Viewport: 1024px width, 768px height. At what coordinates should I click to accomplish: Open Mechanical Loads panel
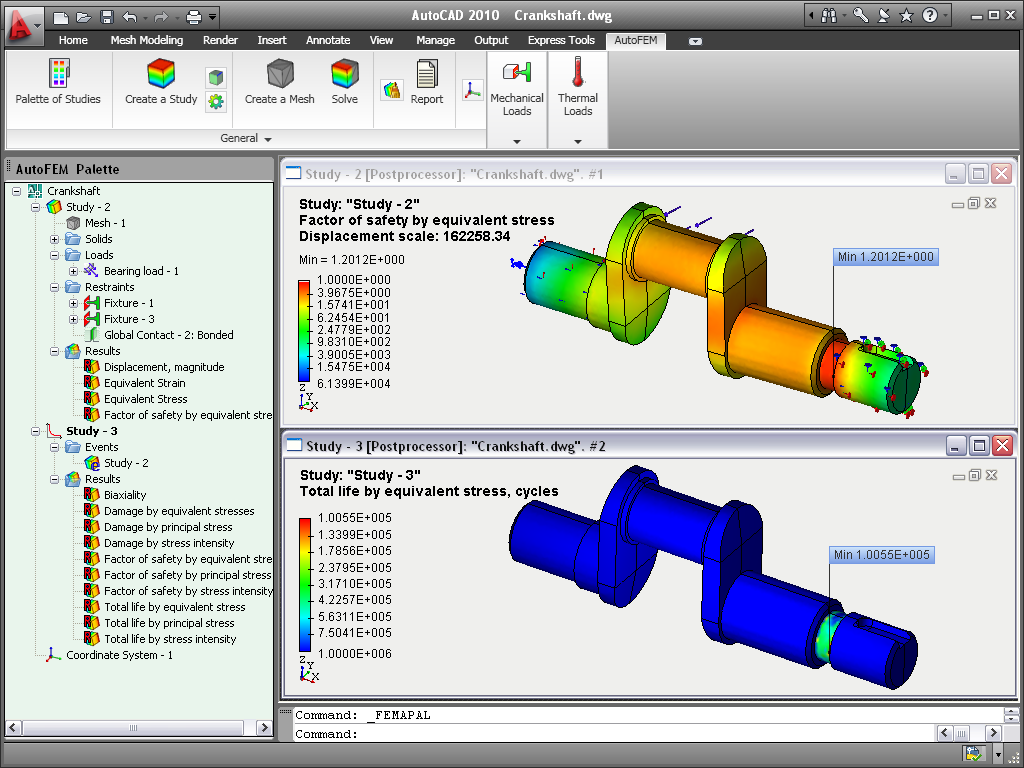tap(517, 88)
